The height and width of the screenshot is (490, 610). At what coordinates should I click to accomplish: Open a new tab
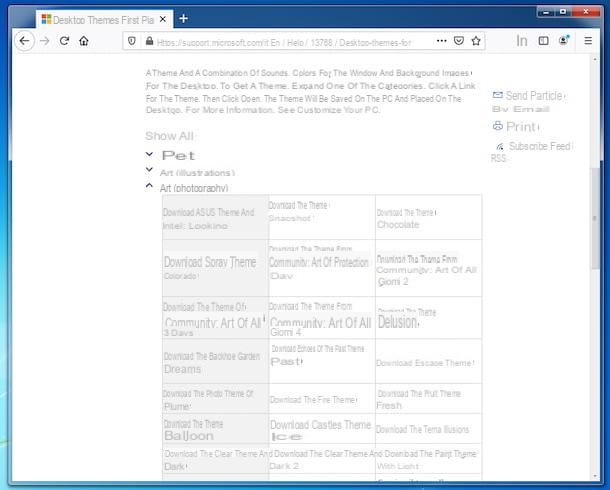(x=183, y=19)
